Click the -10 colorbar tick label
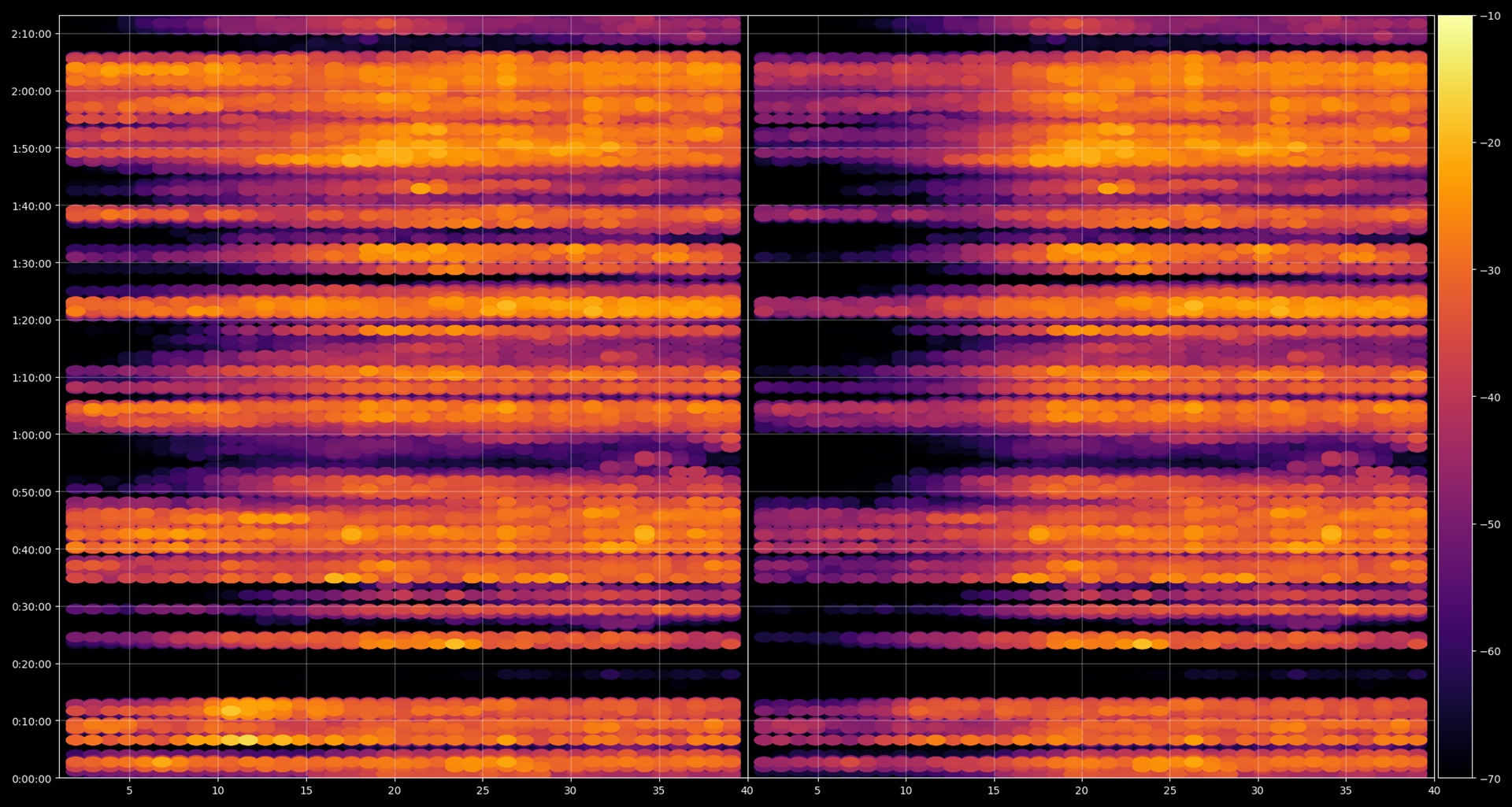 click(x=1490, y=16)
